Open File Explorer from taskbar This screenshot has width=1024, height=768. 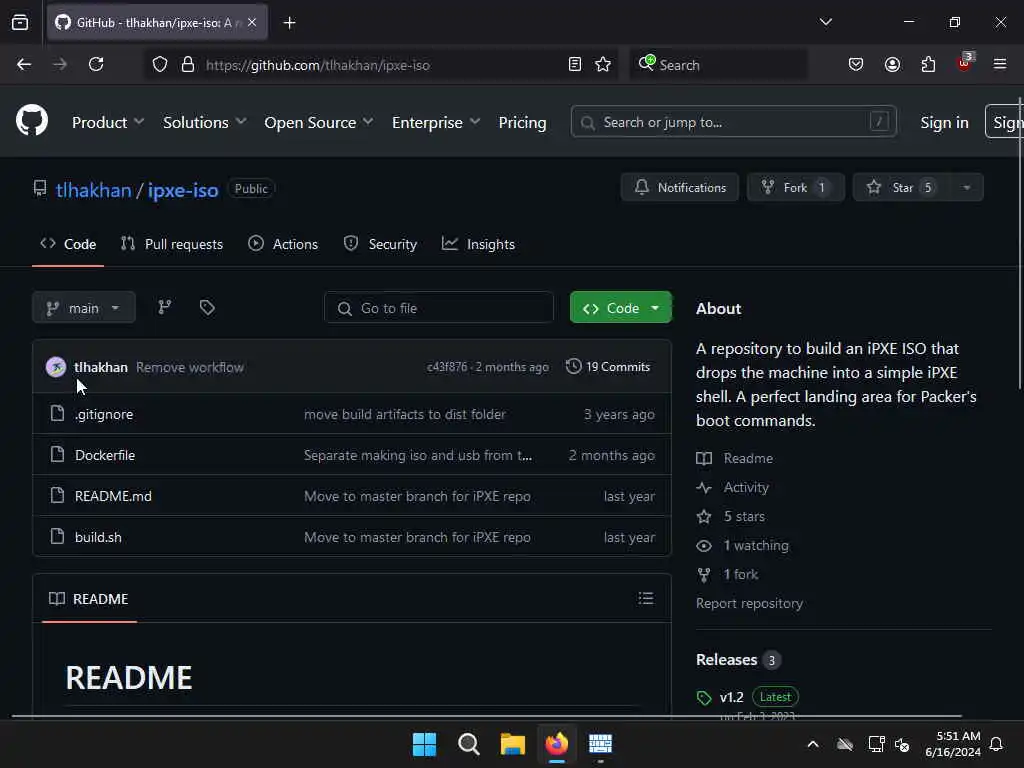pos(513,744)
